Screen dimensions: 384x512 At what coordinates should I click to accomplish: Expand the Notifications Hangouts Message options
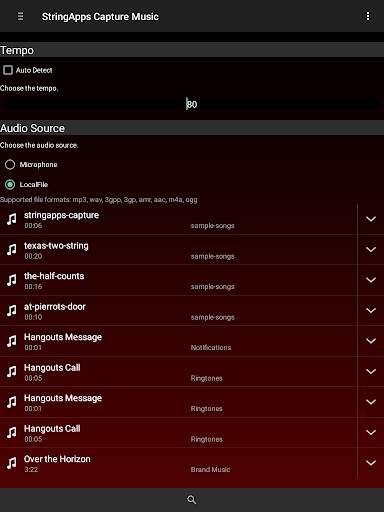tap(371, 341)
